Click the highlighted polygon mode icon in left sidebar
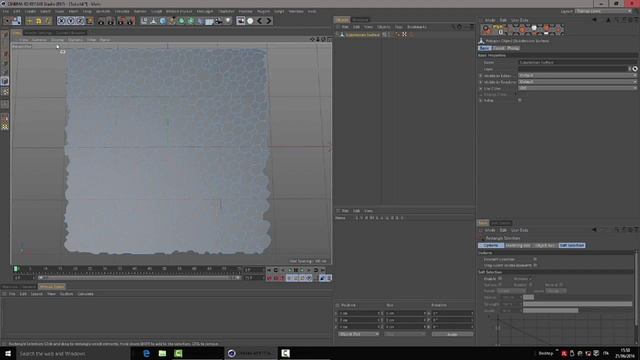Image resolution: width=640 pixels, height=360 pixels. tap(4, 81)
